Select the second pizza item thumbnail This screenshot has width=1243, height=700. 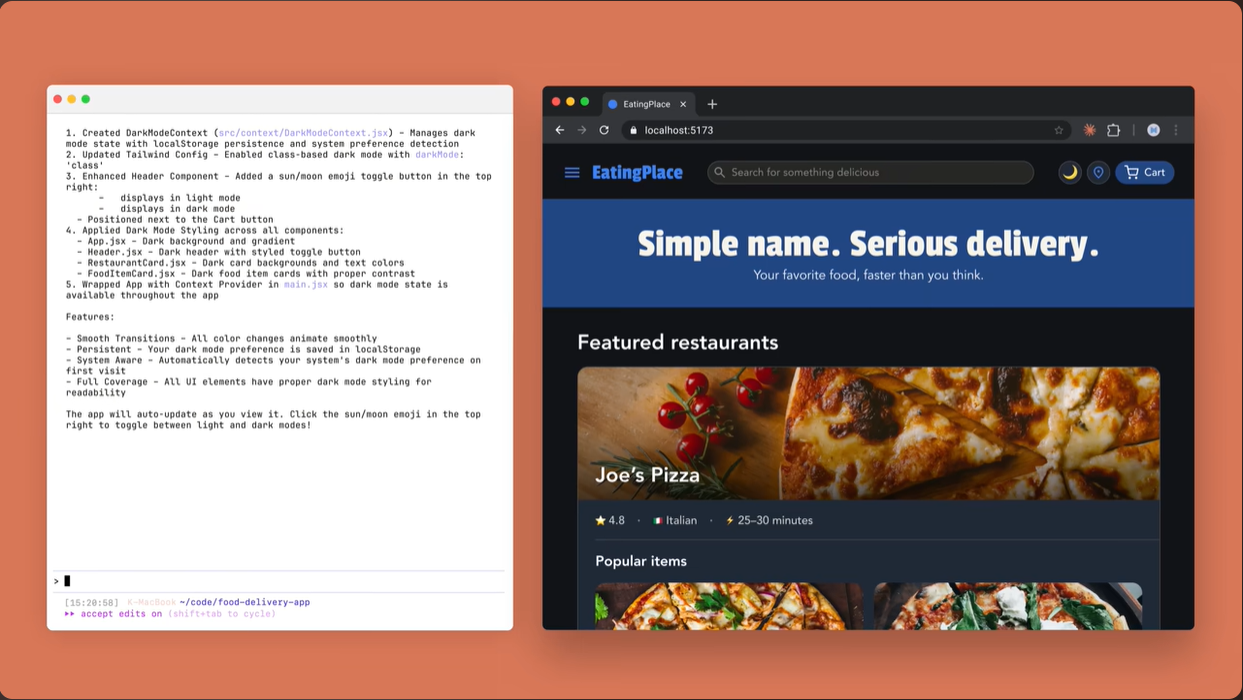click(x=1008, y=606)
